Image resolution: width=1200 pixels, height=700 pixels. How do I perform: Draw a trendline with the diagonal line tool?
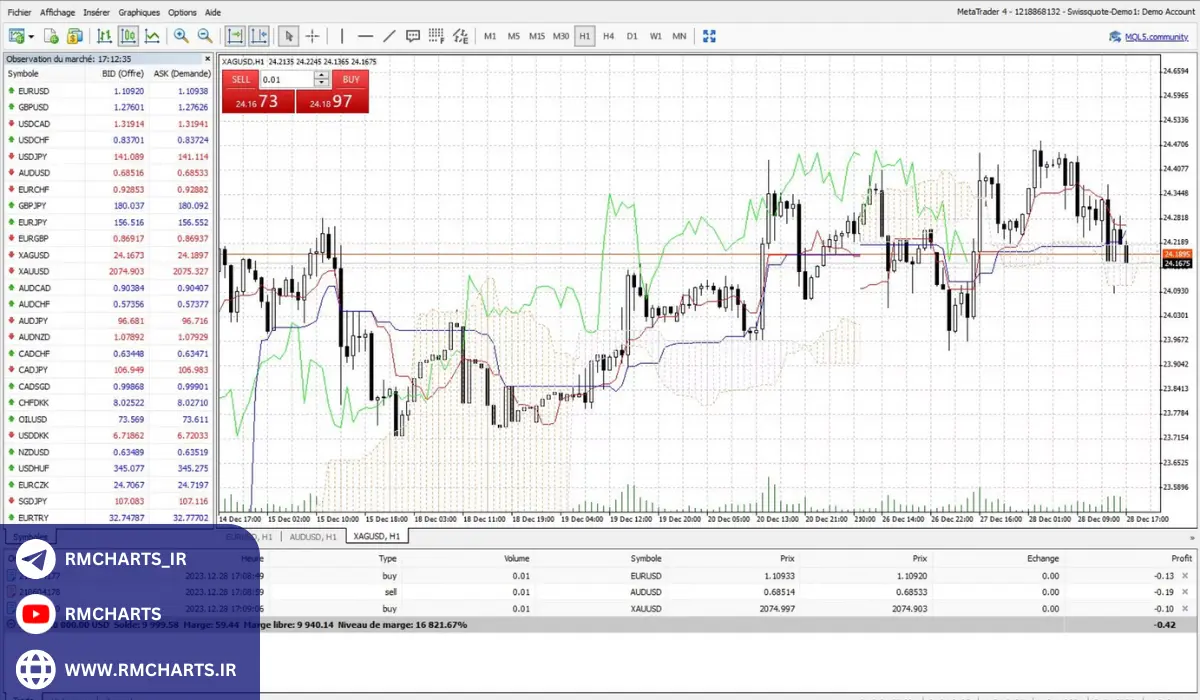coord(389,36)
